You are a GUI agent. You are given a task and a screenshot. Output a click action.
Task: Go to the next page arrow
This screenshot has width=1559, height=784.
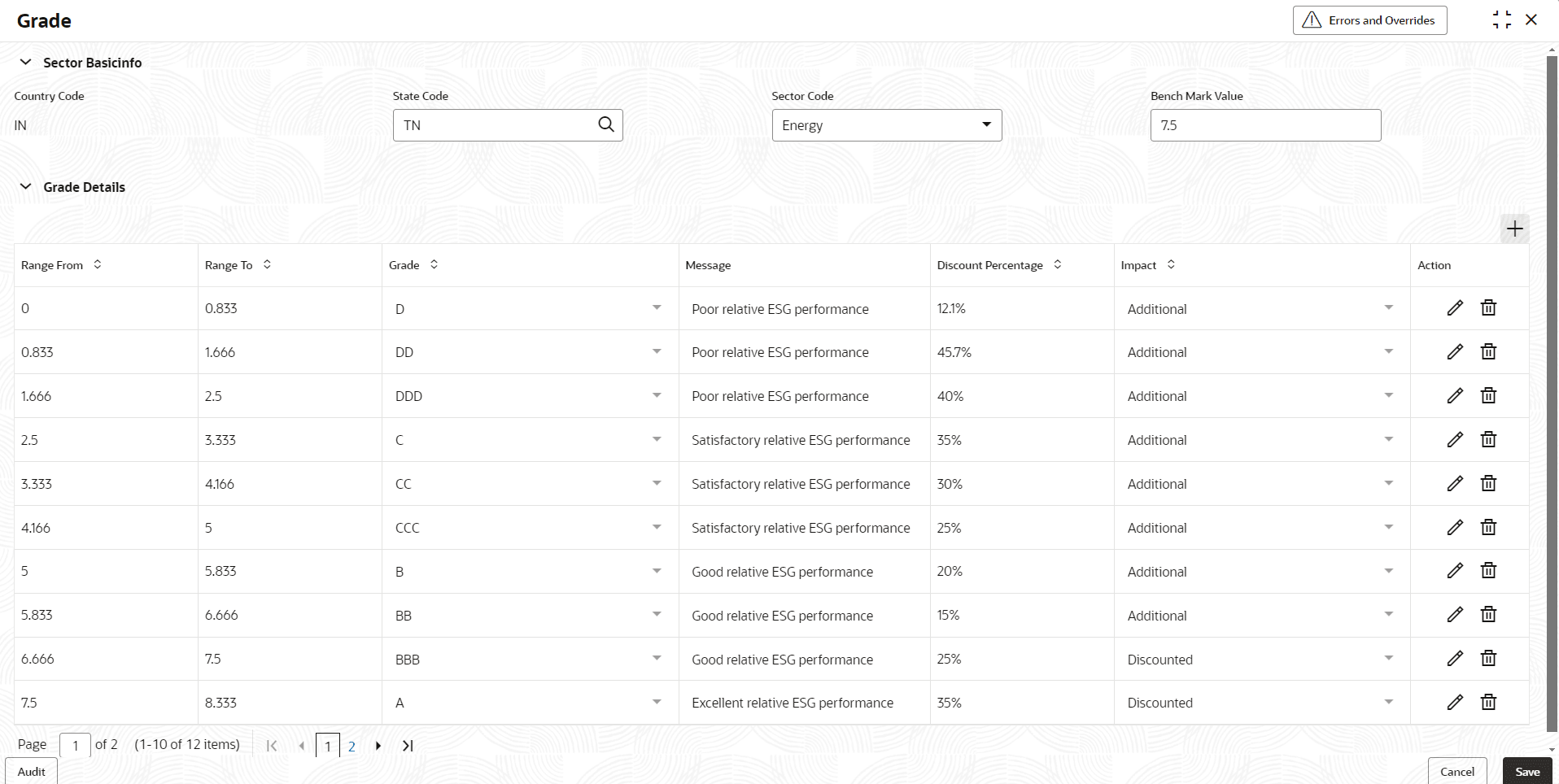pos(378,746)
